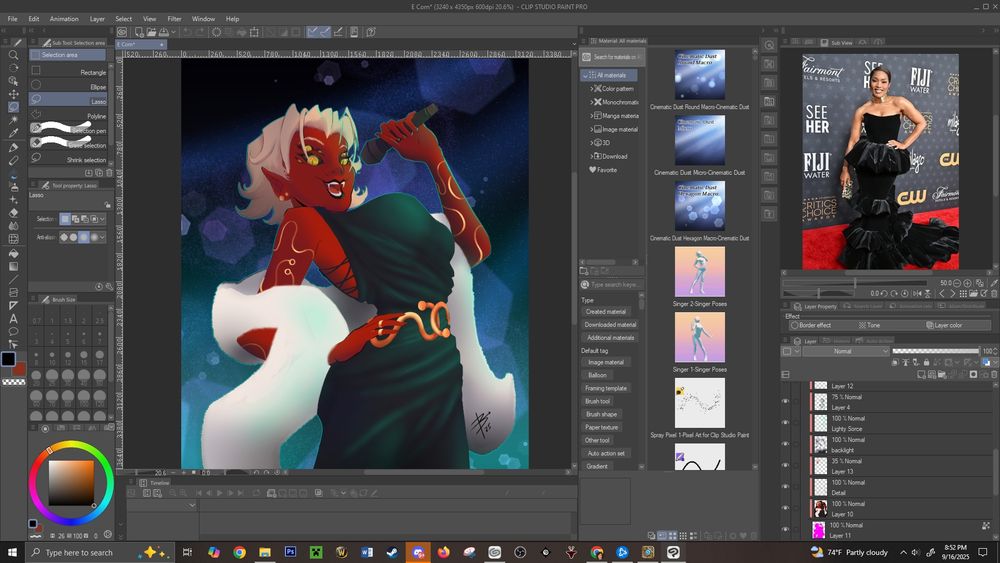Viewport: 1000px width, 563px height.
Task: Toggle visibility of Layer 13
Action: tap(786, 466)
